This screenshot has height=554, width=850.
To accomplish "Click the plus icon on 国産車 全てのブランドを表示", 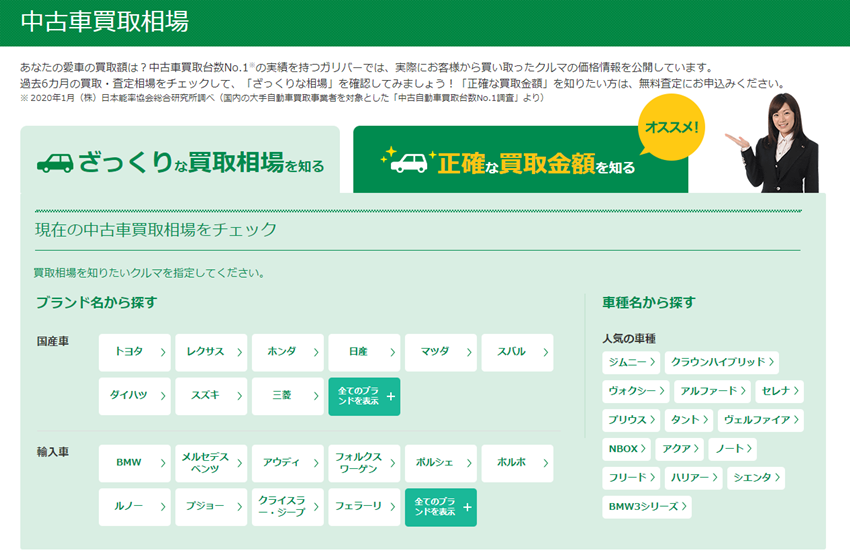I will (390, 397).
